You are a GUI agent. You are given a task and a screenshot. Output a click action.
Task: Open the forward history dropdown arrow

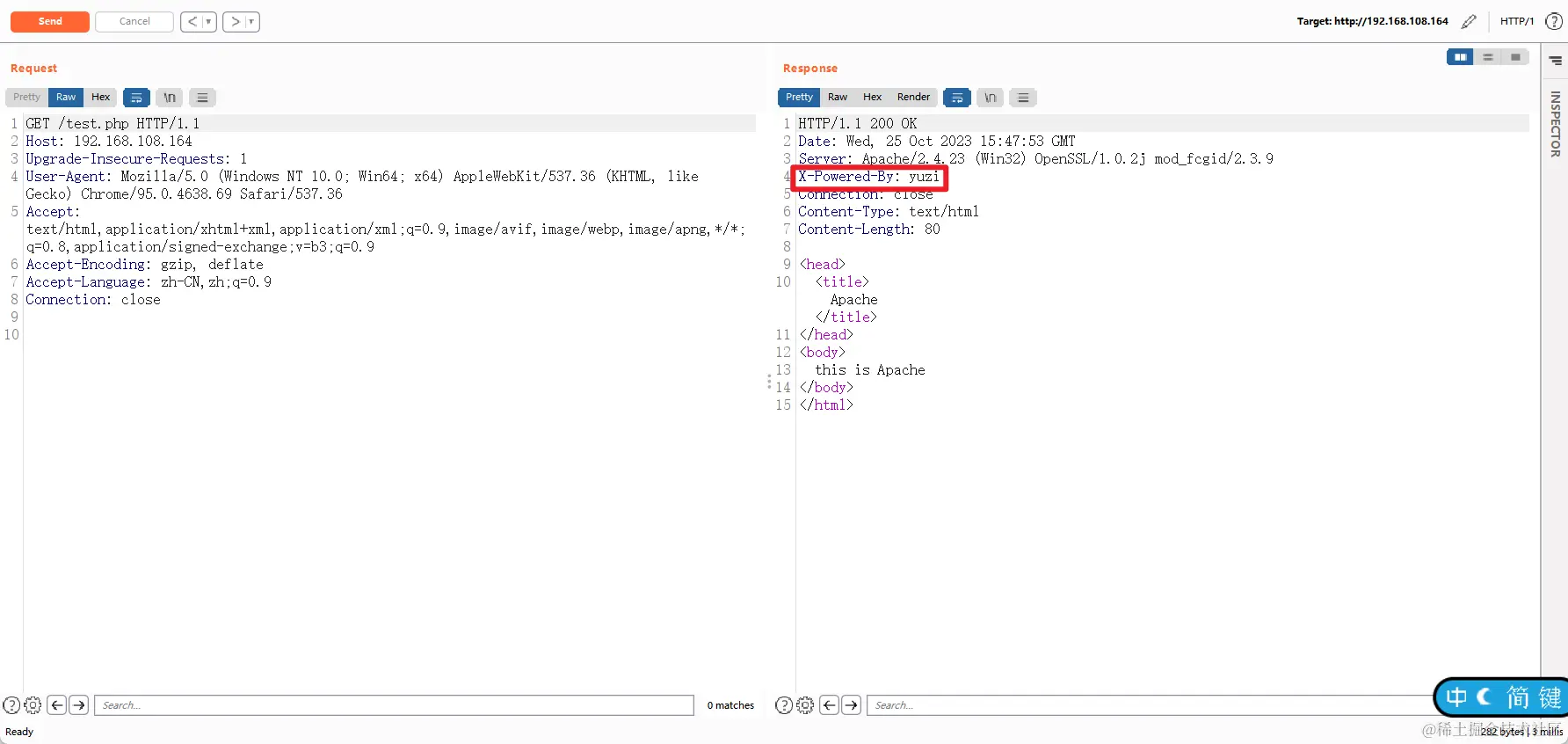[x=252, y=21]
